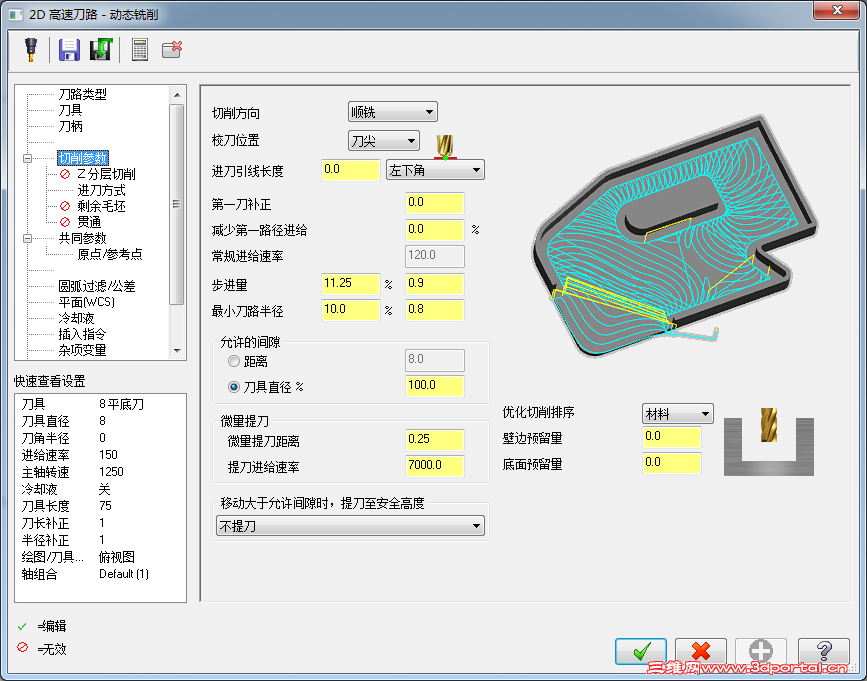
Task: Open the 不提刀 retract dropdown
Action: click(350, 526)
